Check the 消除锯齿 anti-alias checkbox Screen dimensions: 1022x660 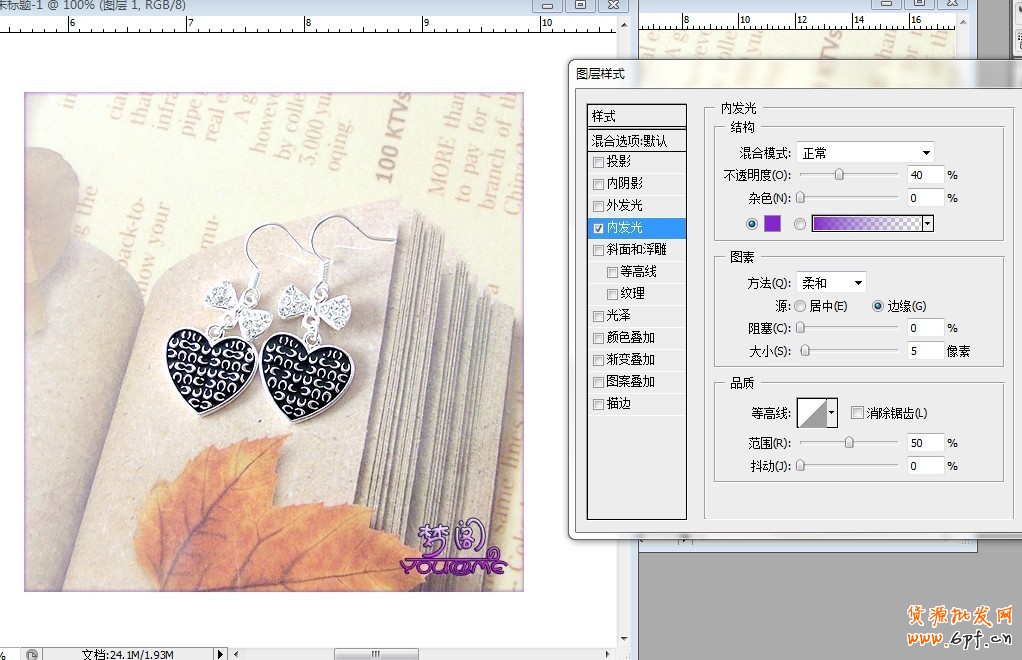click(x=857, y=413)
